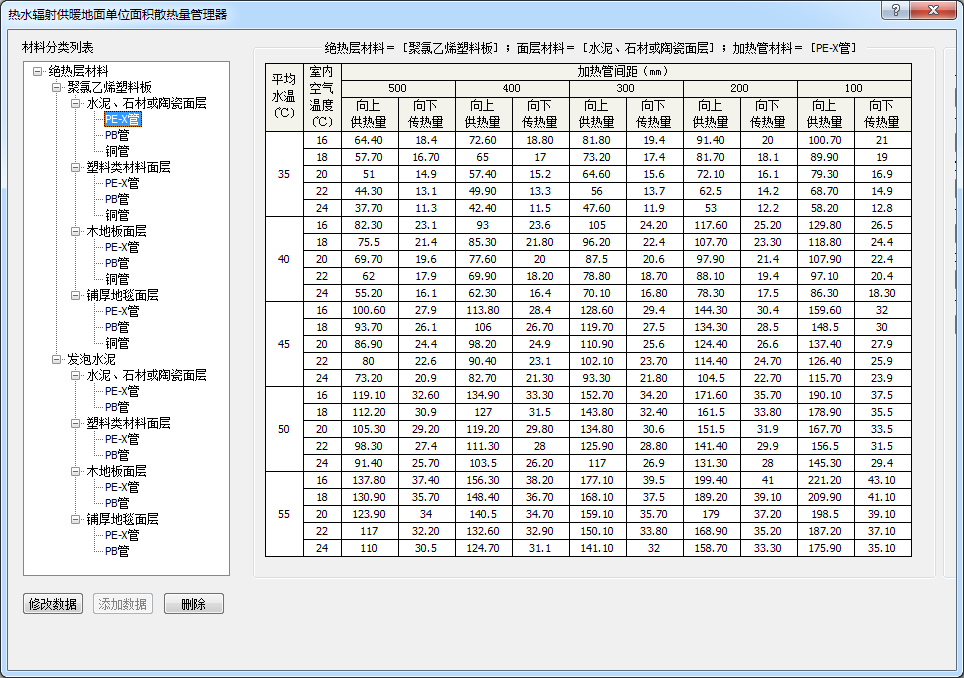
Task: Select 铜管 under 聚氯乙烯塑料板 塑料类材料面层
Action: click(117, 215)
